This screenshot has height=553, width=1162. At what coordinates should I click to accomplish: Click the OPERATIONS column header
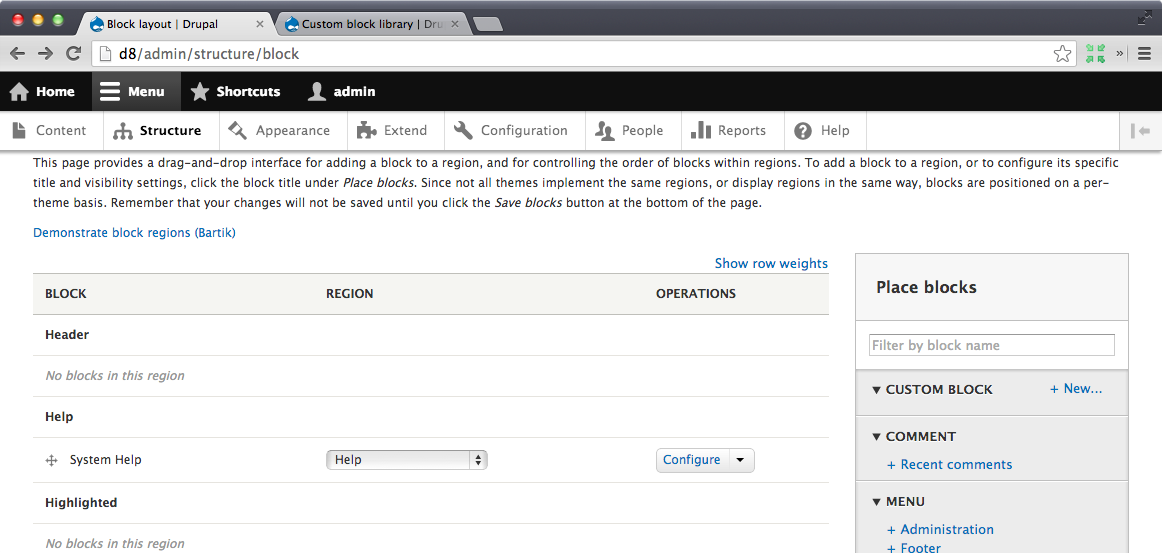[x=696, y=294]
